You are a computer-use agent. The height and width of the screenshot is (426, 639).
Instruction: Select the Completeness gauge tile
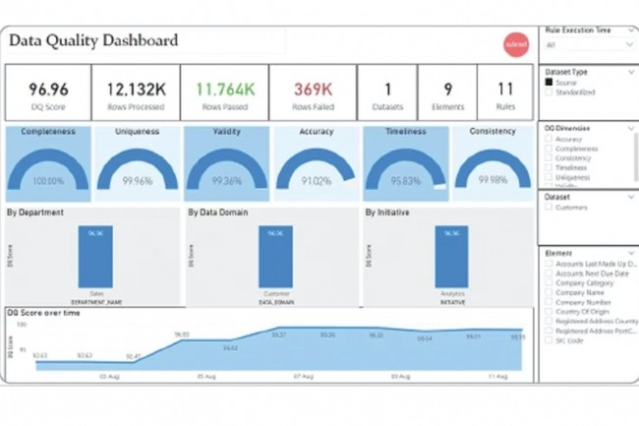48,164
